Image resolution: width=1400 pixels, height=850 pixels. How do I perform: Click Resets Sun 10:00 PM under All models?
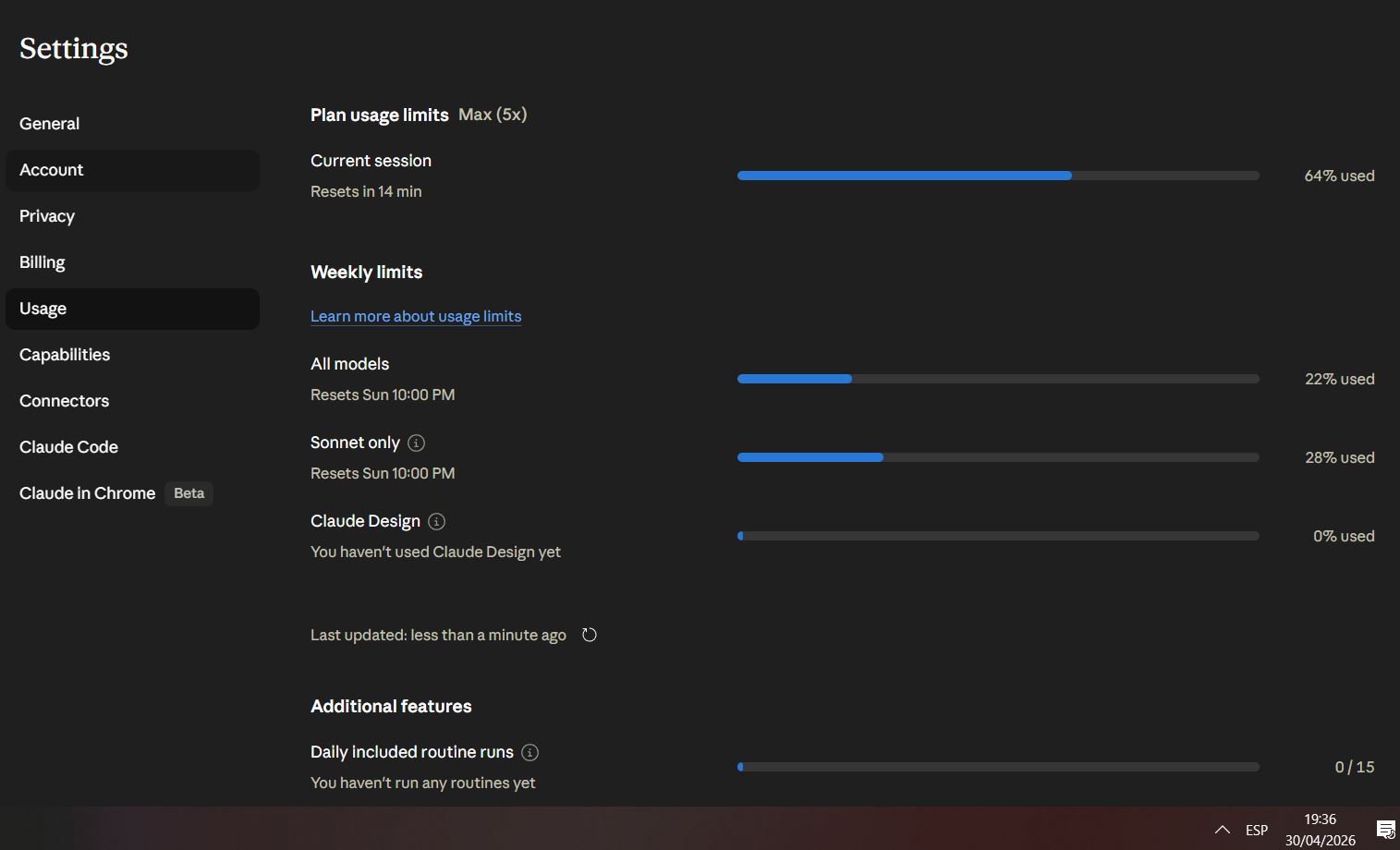coord(383,395)
